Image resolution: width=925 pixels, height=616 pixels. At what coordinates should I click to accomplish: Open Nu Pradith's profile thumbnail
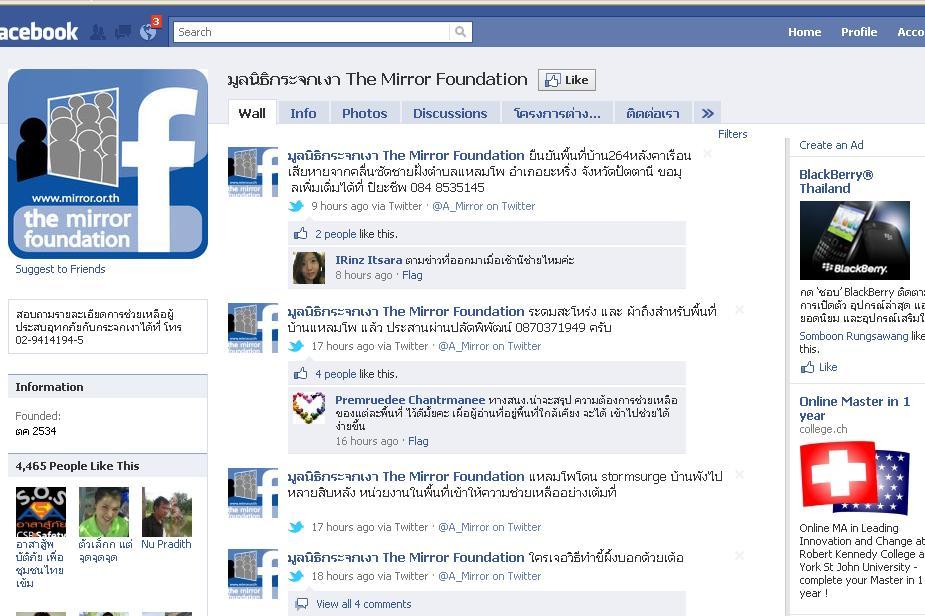167,512
